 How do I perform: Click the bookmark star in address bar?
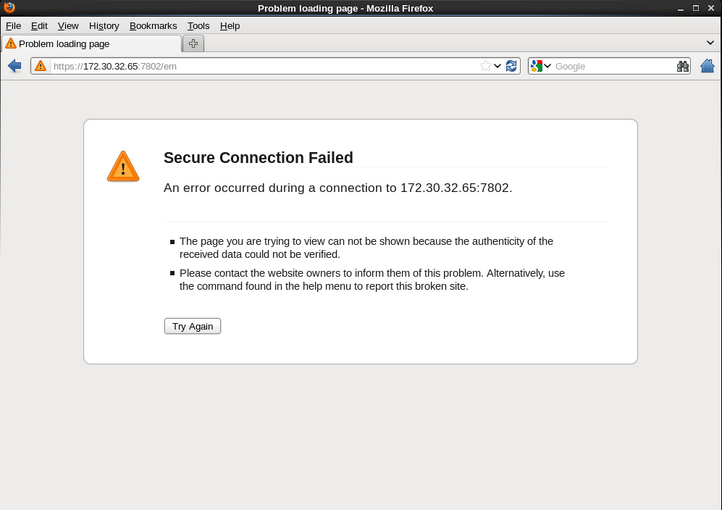[x=486, y=66]
